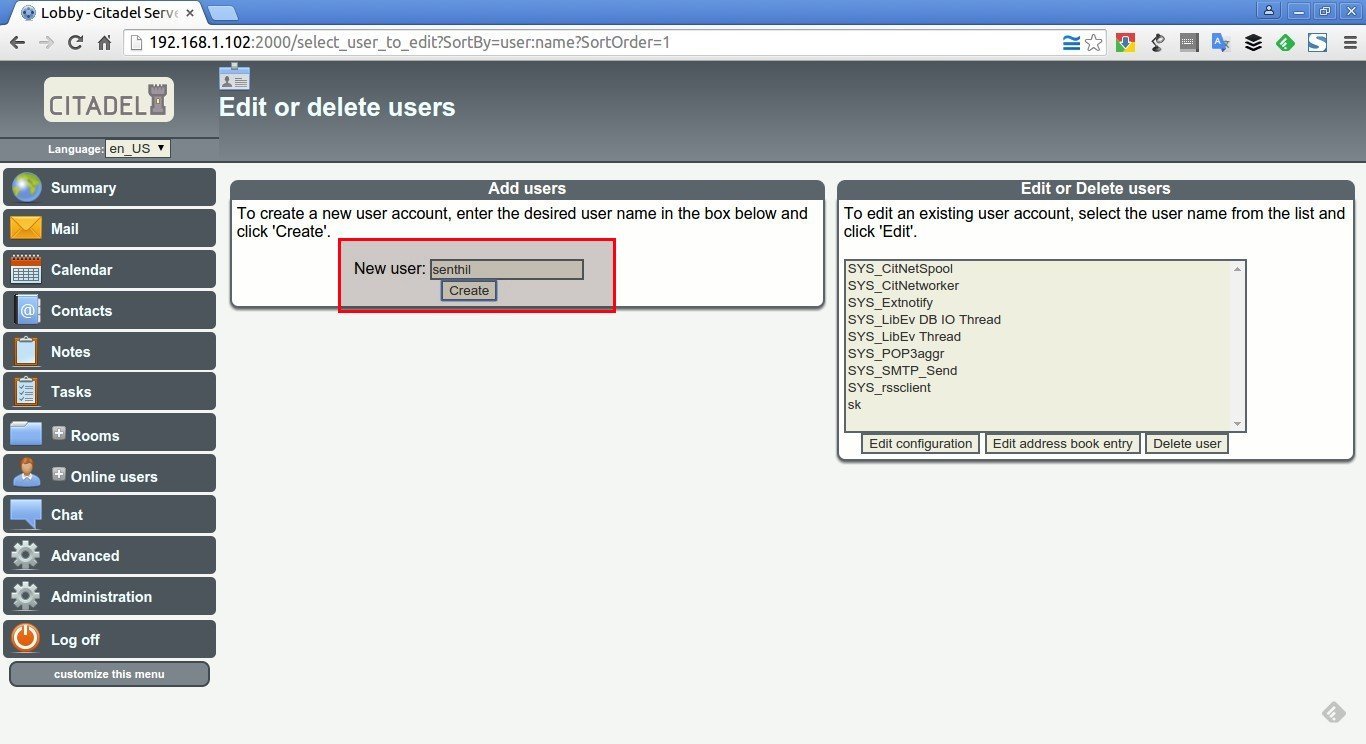Click the user list scrollbar down arrow
1366x744 pixels.
point(1237,424)
